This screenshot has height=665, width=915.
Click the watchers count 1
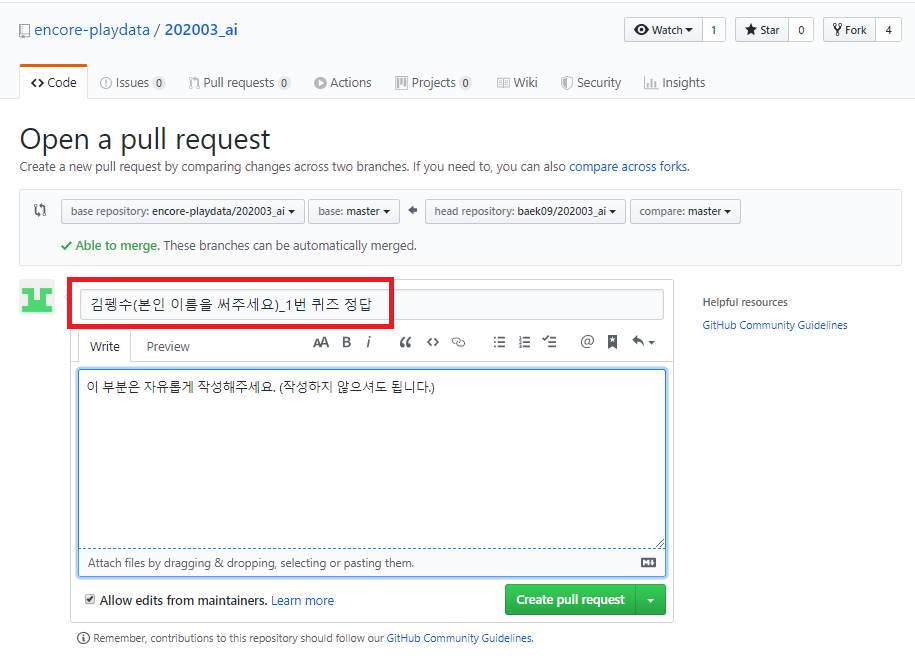click(714, 30)
